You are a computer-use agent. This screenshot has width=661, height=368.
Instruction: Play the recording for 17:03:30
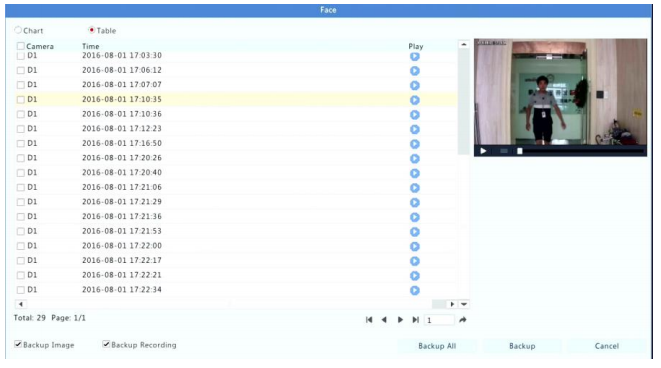point(415,56)
